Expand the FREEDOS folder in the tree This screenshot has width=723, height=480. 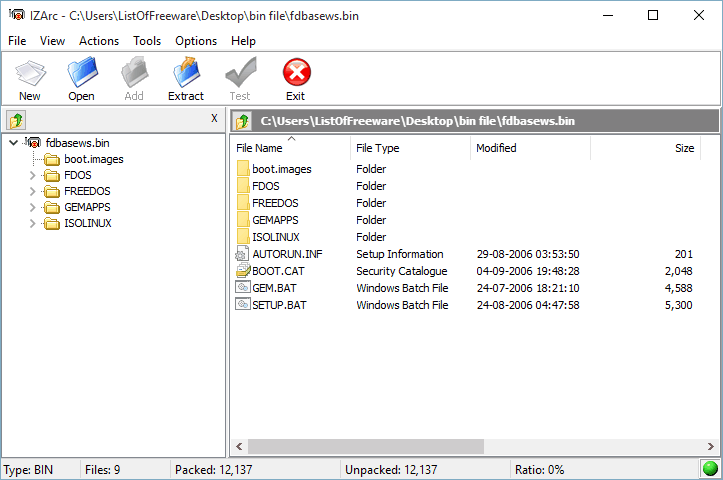click(32, 191)
